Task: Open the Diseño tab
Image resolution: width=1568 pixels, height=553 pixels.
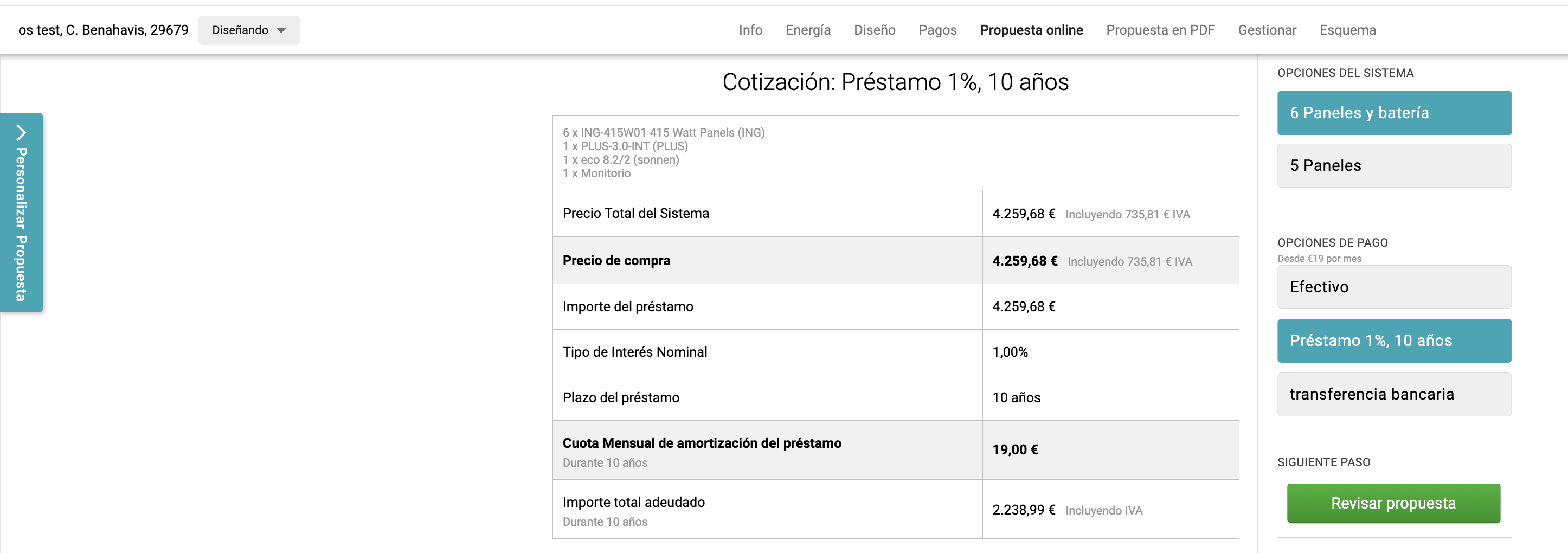Action: (874, 30)
